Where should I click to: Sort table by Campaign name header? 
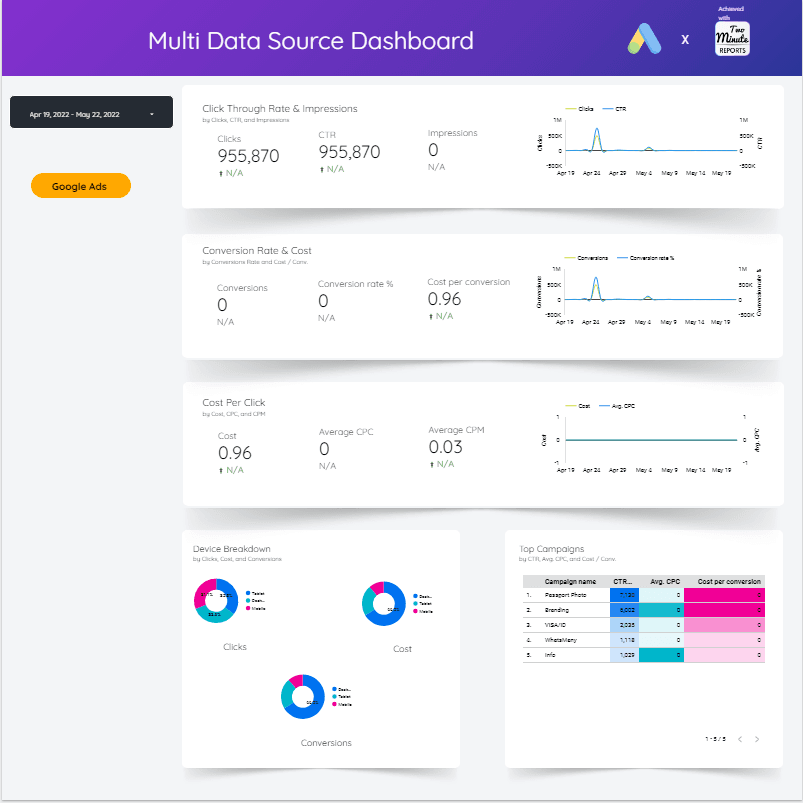click(570, 581)
